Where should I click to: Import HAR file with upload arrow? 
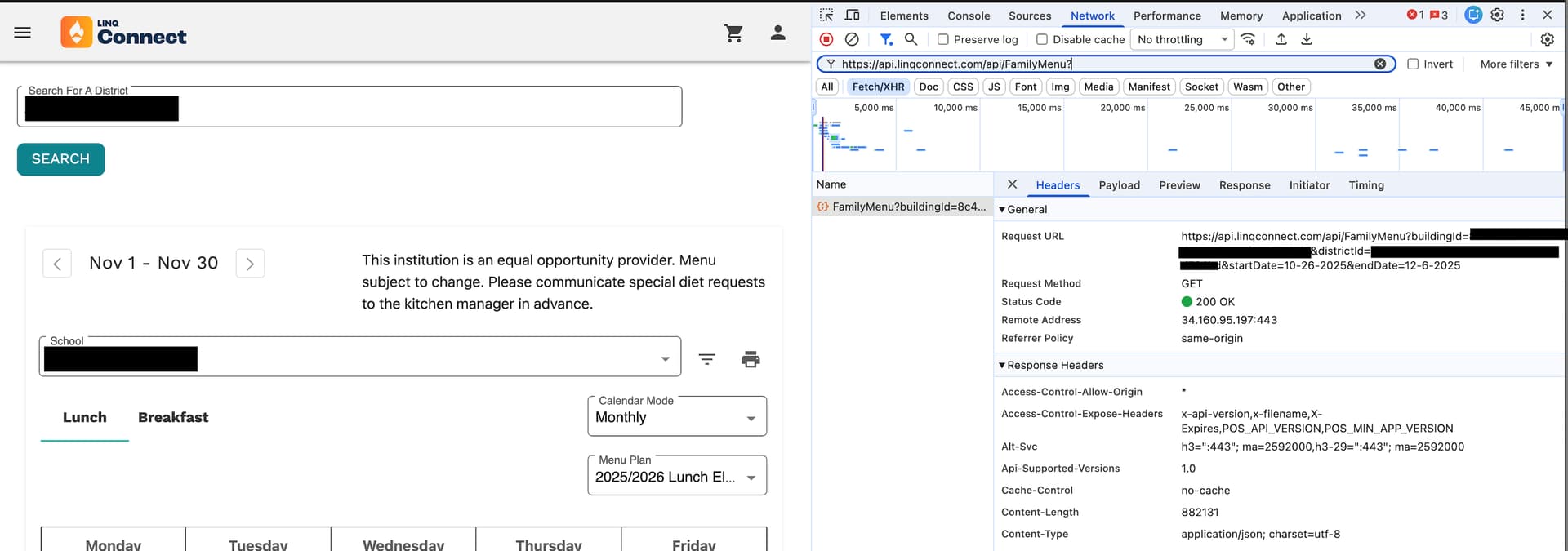pos(1281,39)
